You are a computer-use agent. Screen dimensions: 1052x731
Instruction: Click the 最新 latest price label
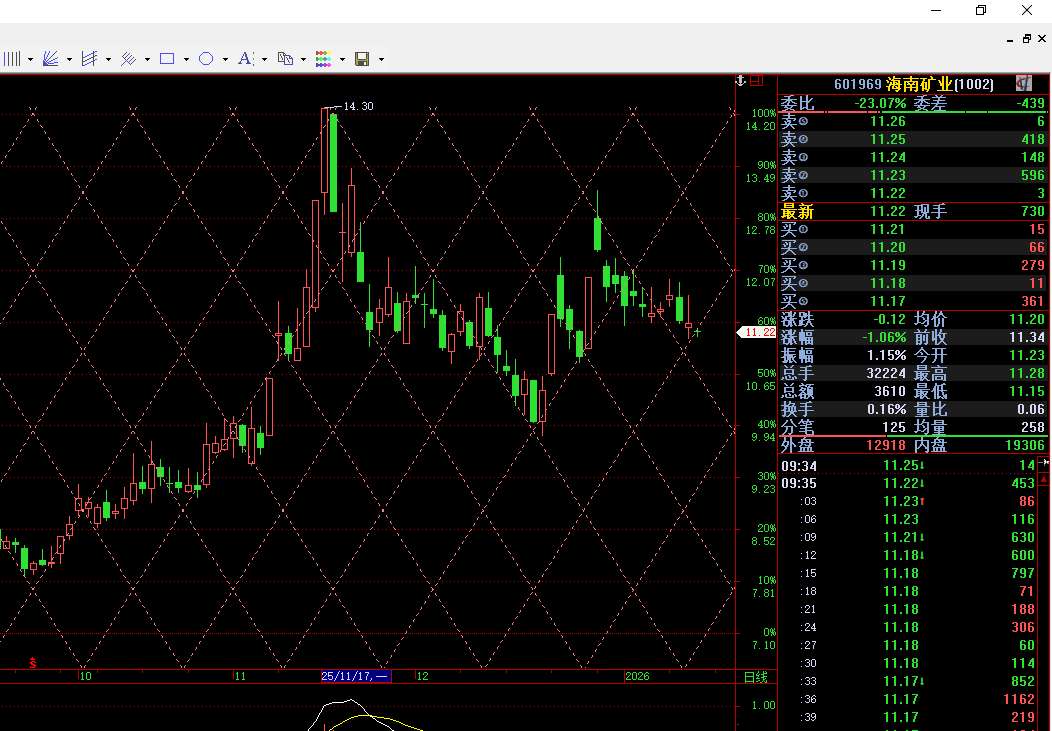pyautogui.click(x=797, y=212)
